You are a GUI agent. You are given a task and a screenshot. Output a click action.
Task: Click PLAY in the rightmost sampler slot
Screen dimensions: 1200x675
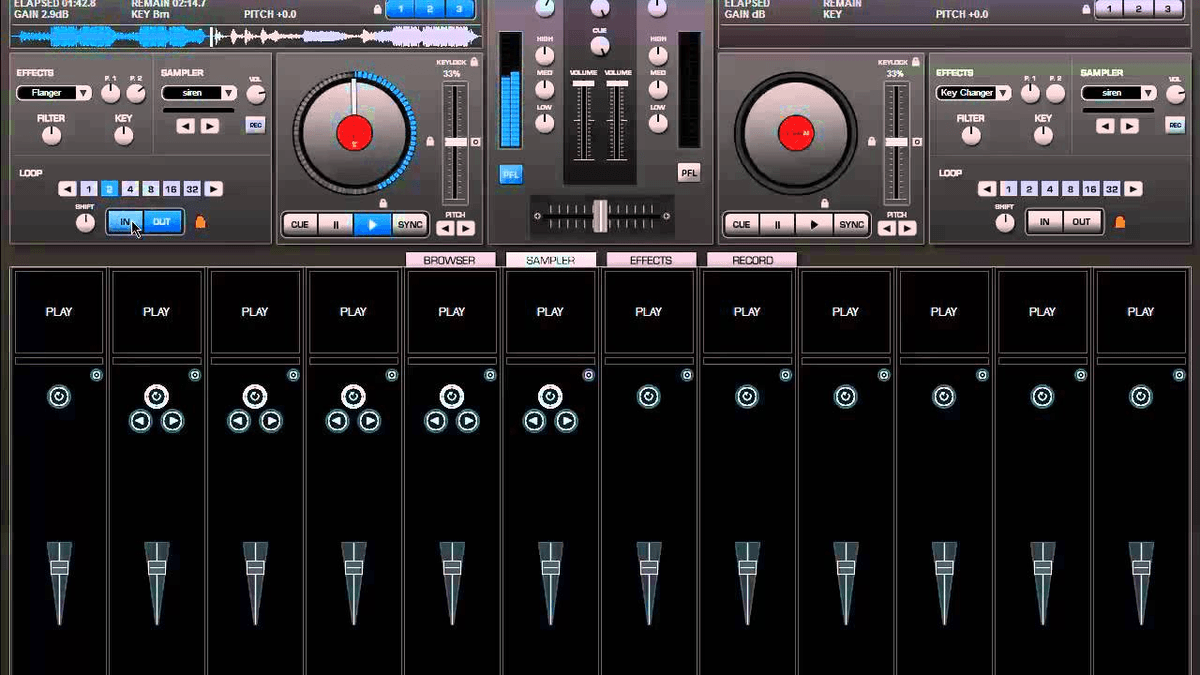pyautogui.click(x=1141, y=311)
